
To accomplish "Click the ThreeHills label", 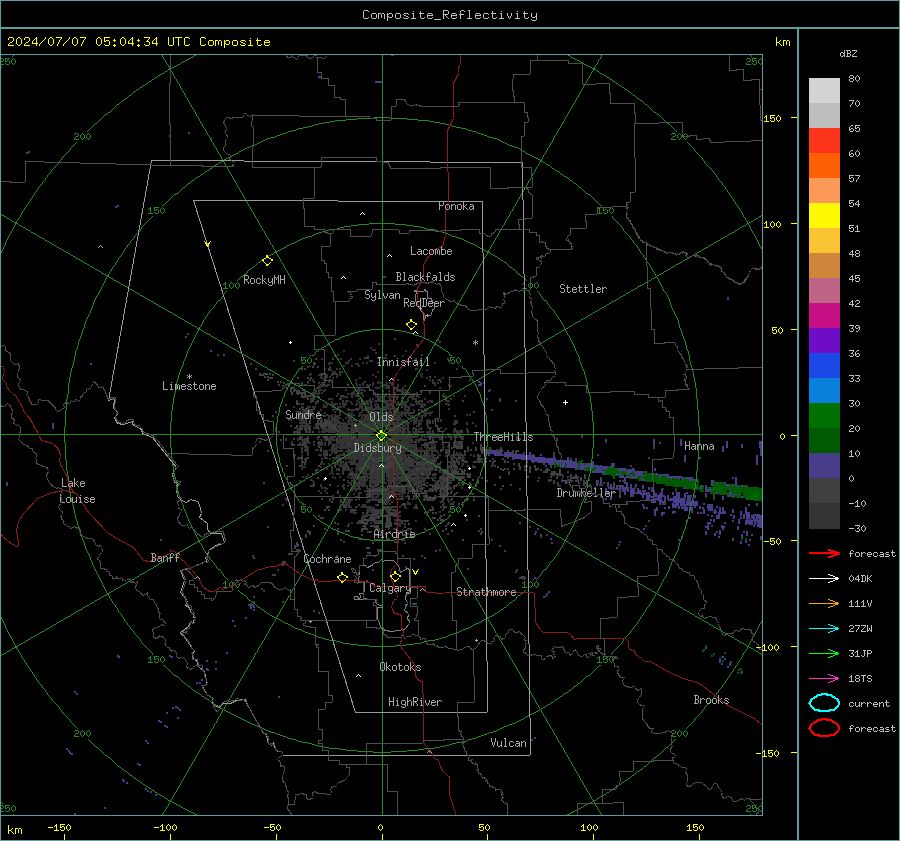I will 503,437.
